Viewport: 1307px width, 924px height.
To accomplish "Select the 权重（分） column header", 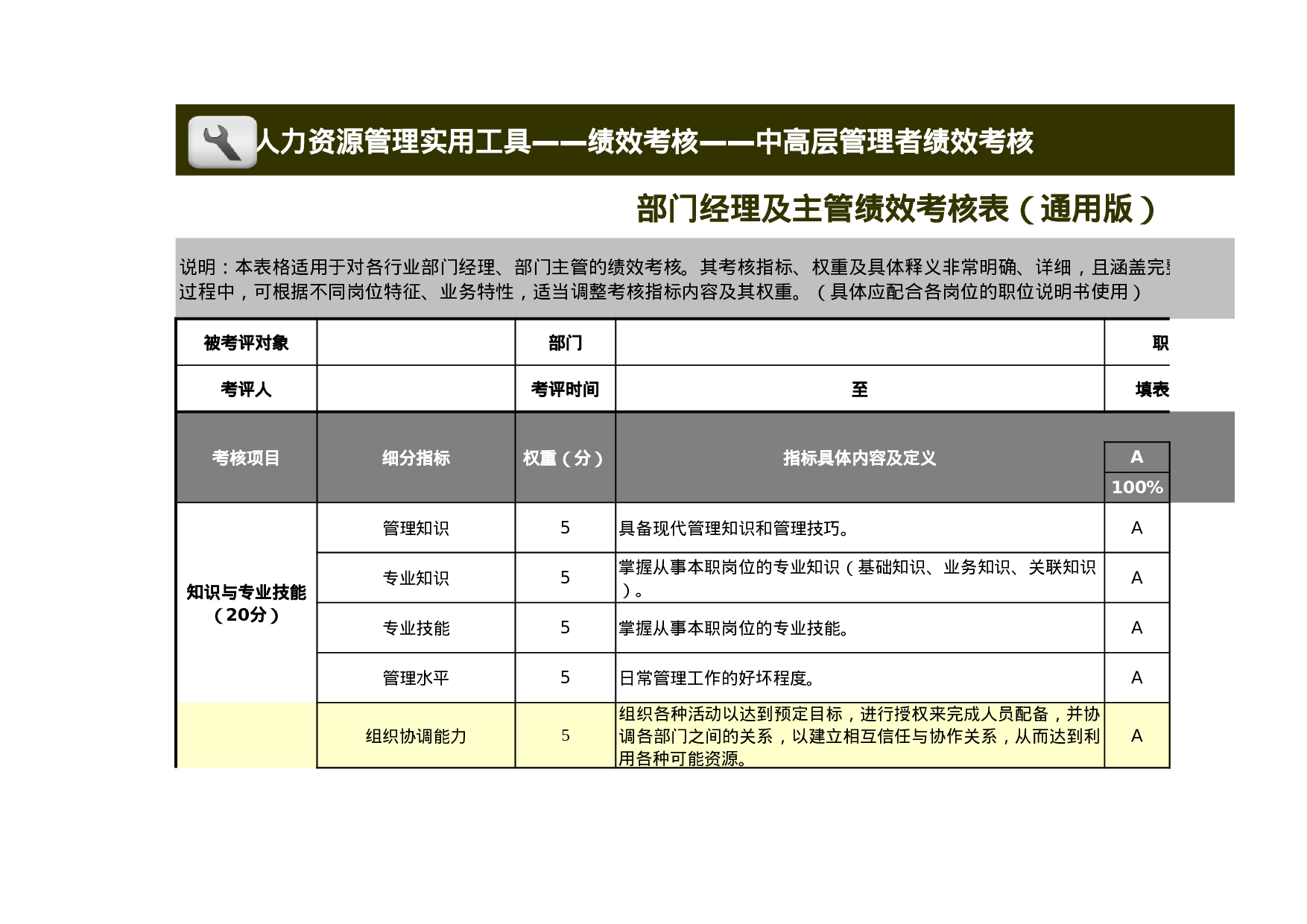I will pyautogui.click(x=564, y=459).
